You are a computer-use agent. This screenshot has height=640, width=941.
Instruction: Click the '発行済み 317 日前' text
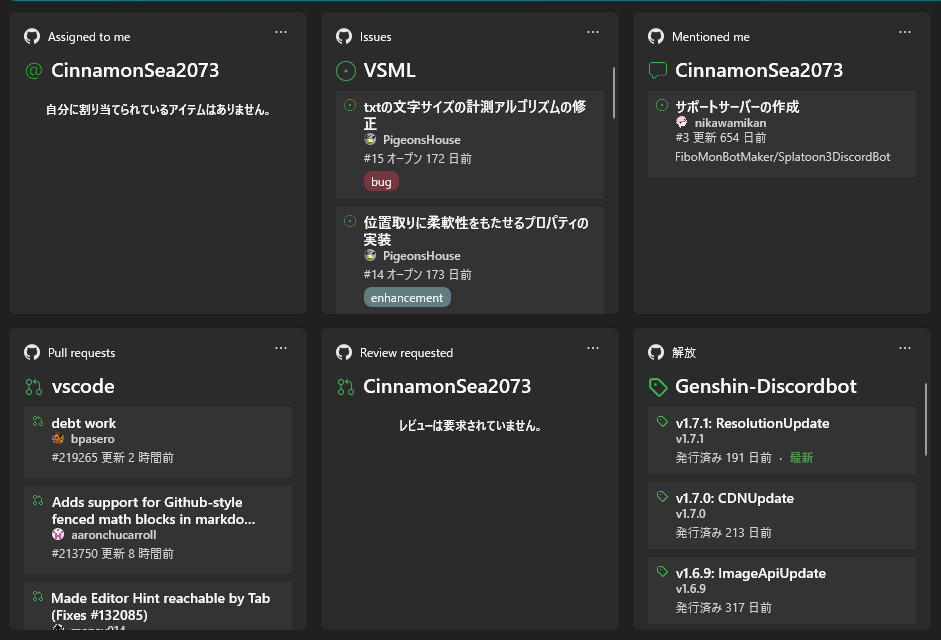click(x=724, y=608)
